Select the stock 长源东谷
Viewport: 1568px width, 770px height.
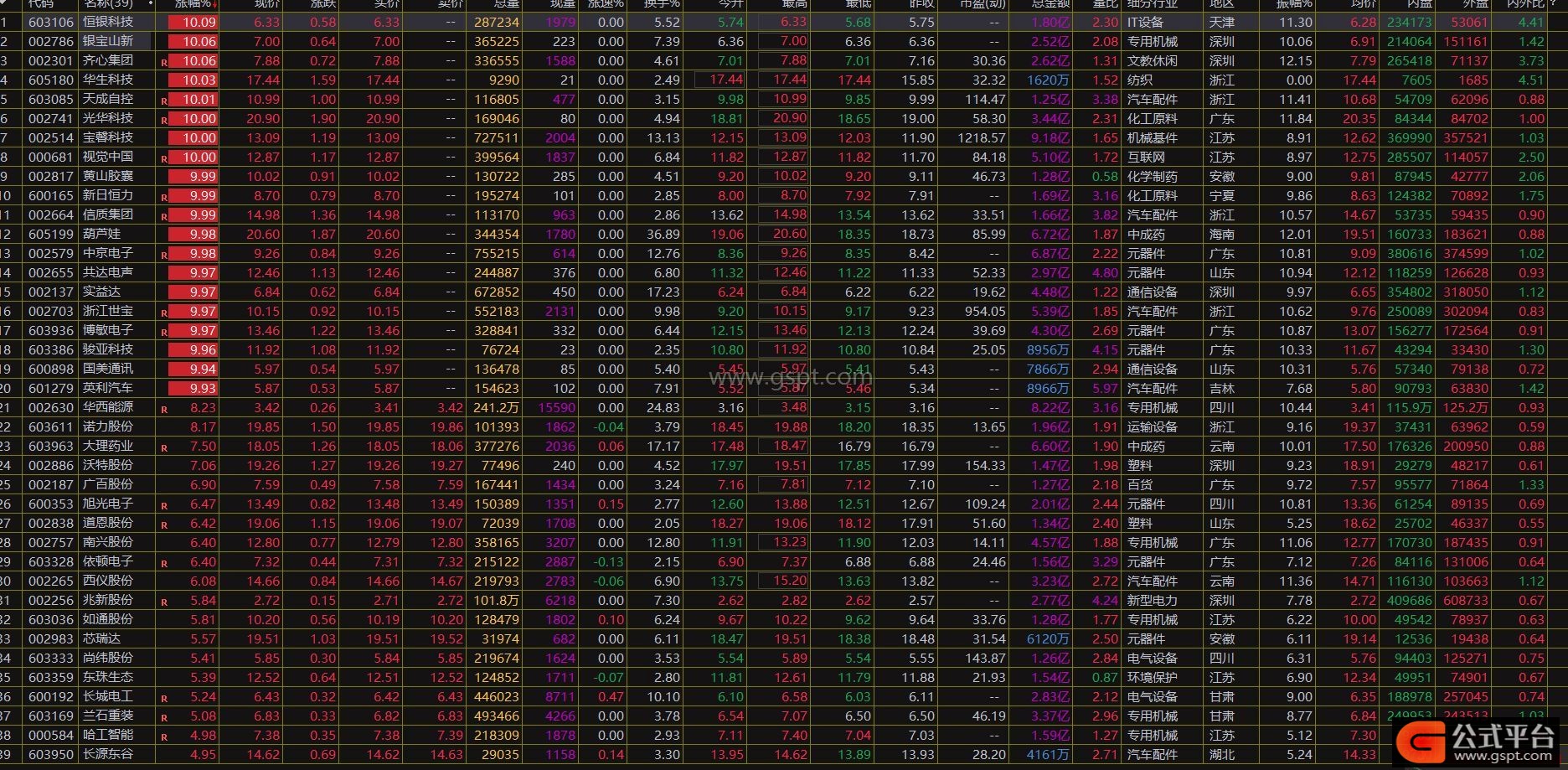tap(108, 754)
